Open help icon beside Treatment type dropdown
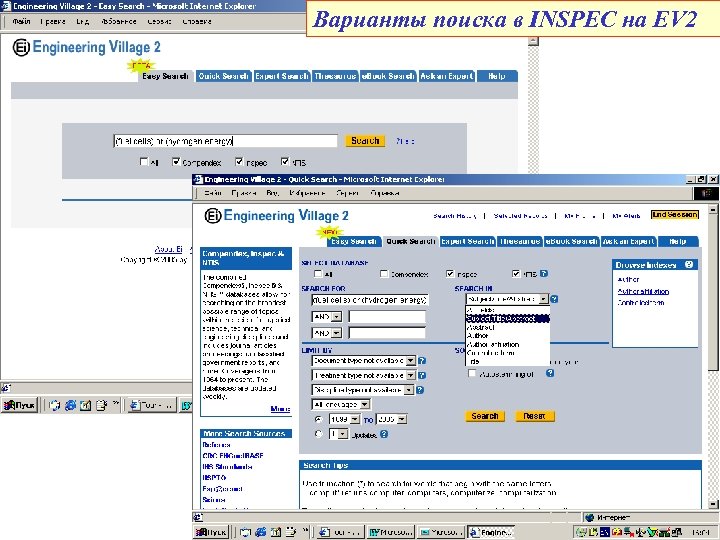Image resolution: width=720 pixels, height=540 pixels. point(422,376)
